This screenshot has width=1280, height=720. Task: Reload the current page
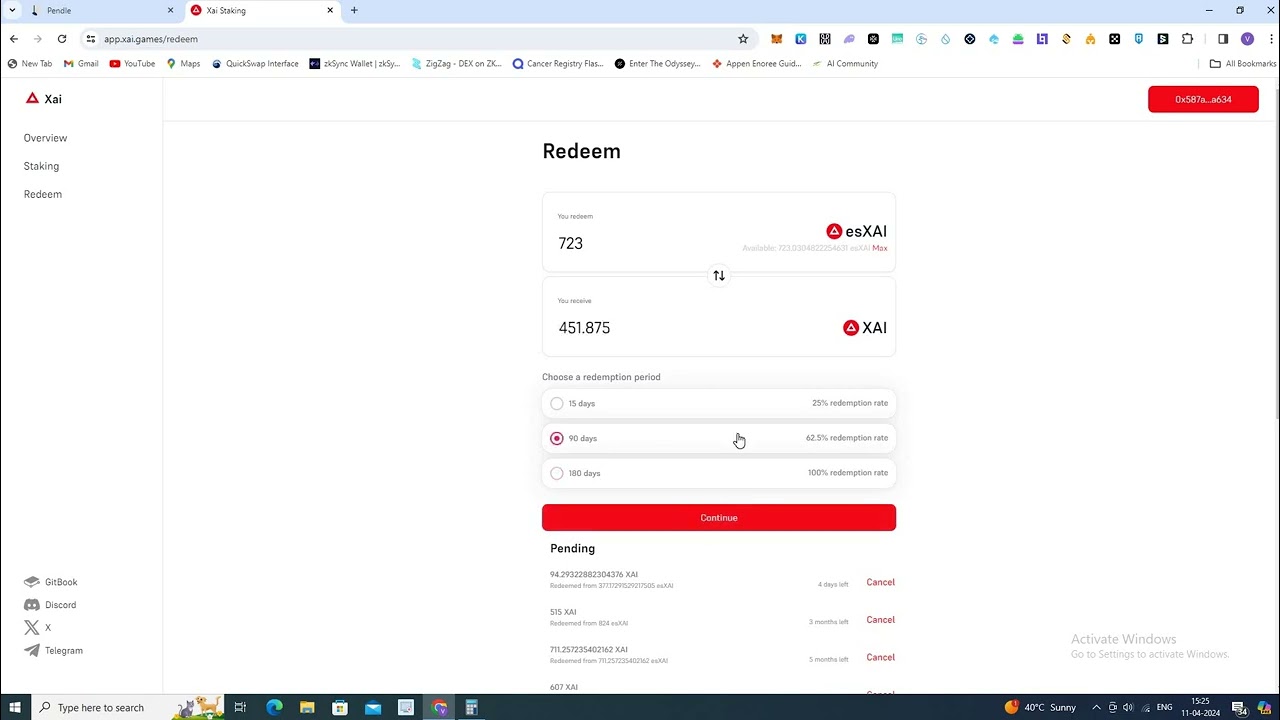[x=62, y=39]
